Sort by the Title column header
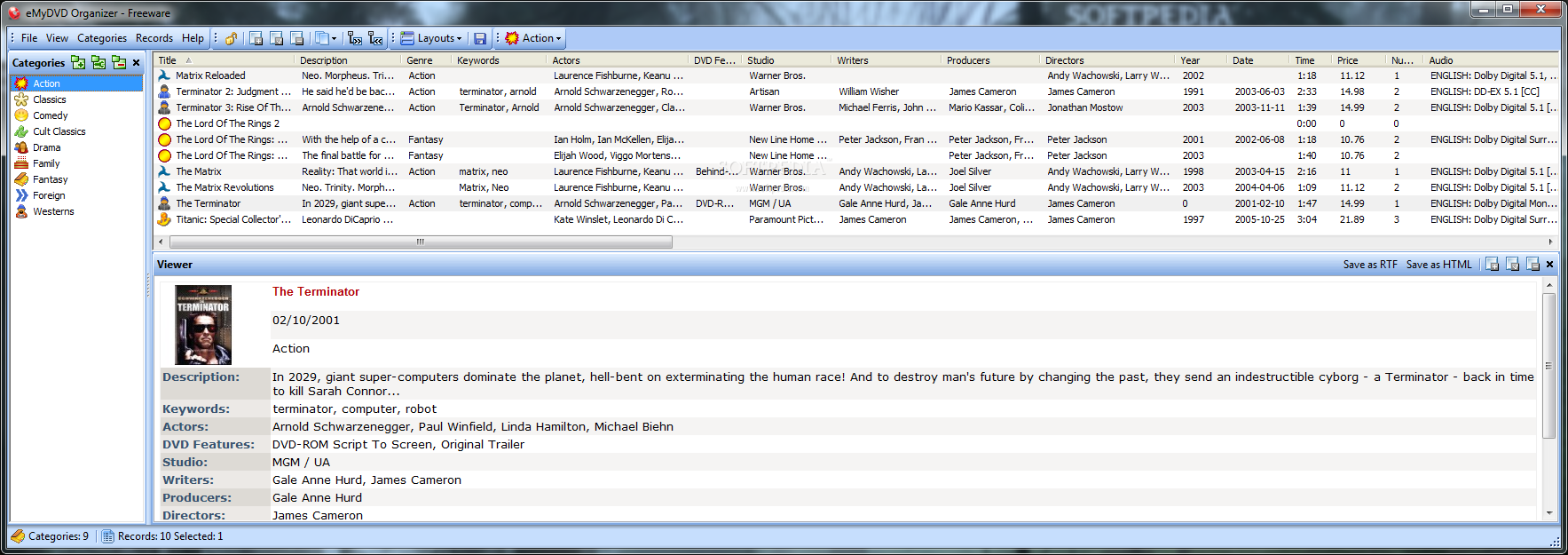1568x555 pixels. click(225, 60)
